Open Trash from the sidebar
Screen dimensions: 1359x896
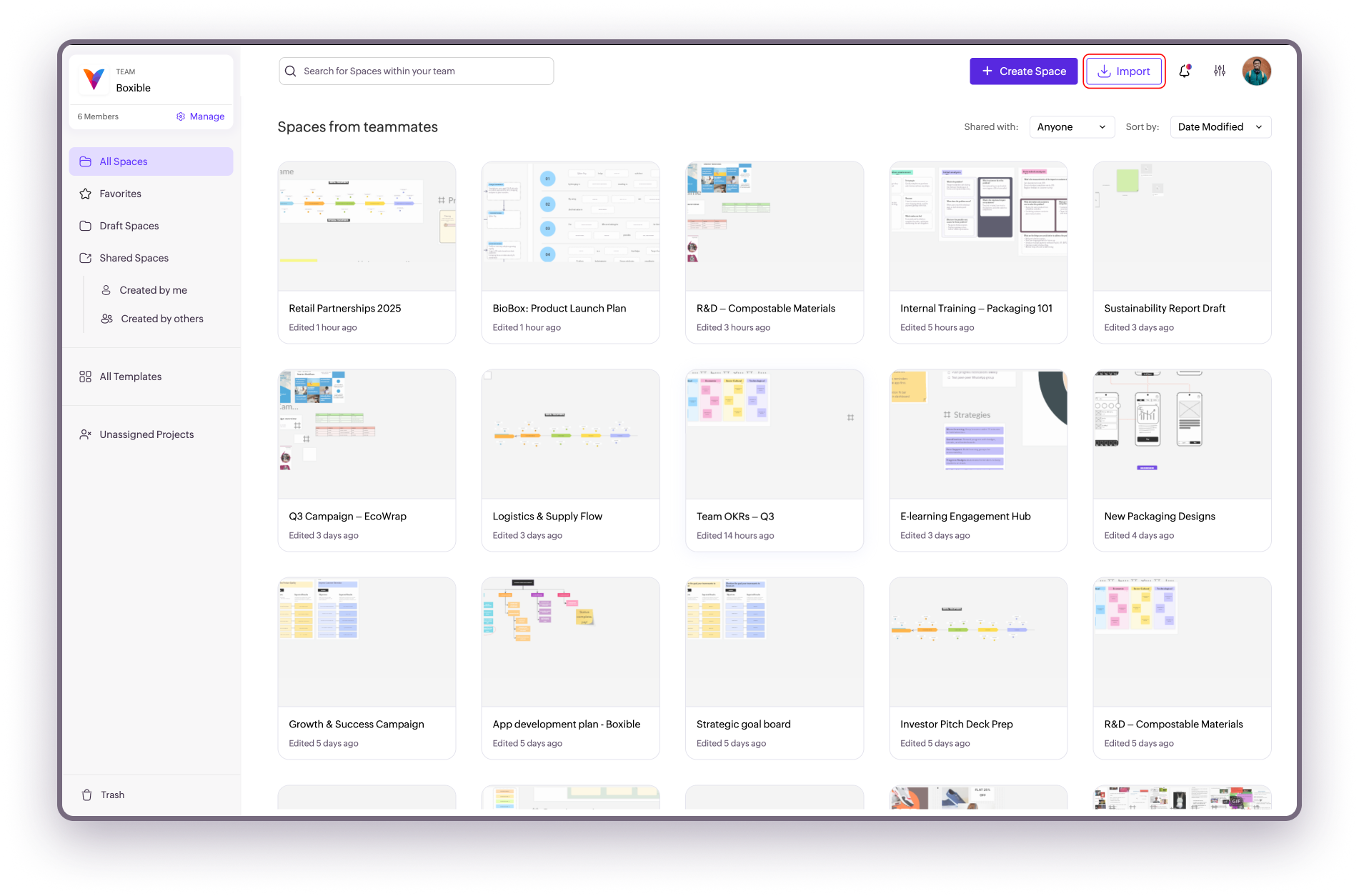pos(103,795)
